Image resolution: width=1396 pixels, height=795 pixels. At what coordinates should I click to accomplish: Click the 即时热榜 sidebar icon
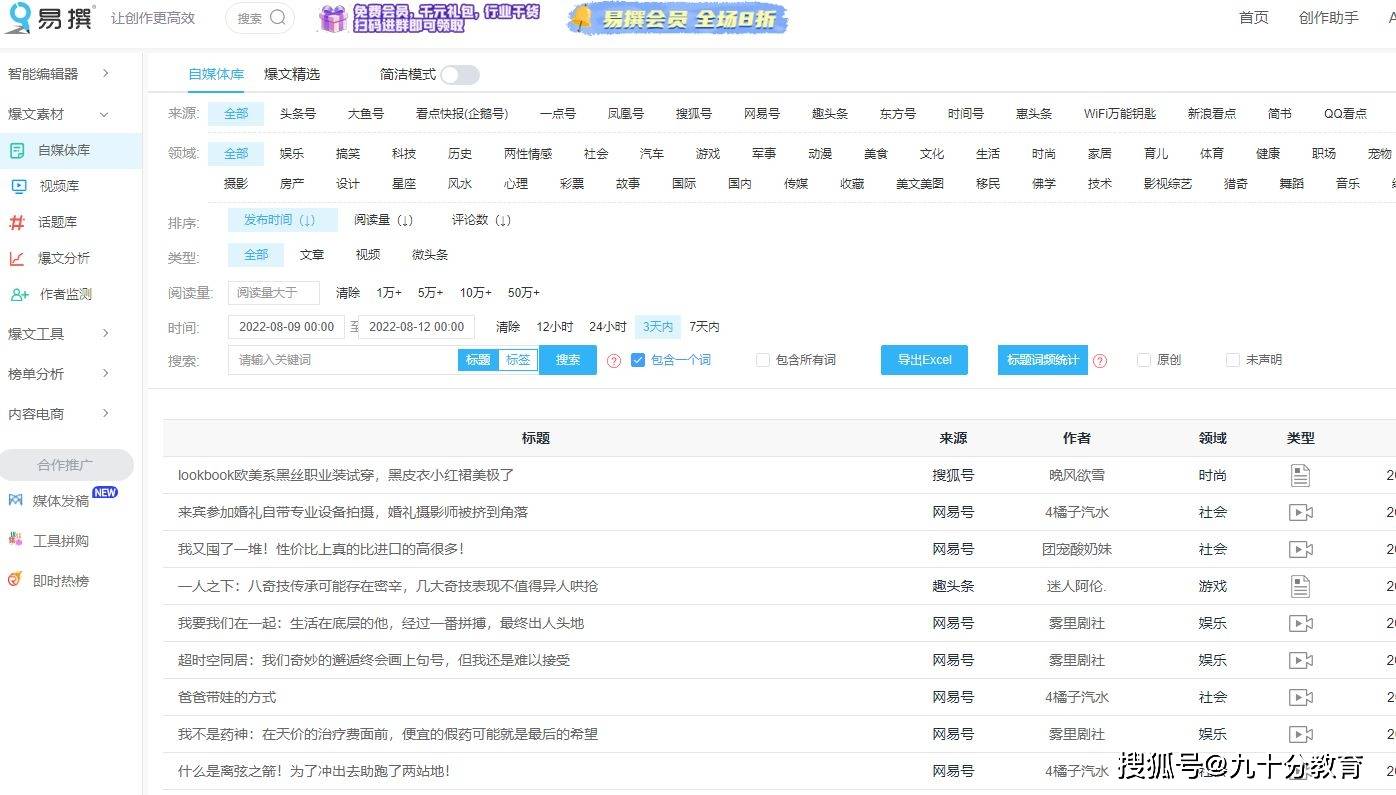point(15,580)
